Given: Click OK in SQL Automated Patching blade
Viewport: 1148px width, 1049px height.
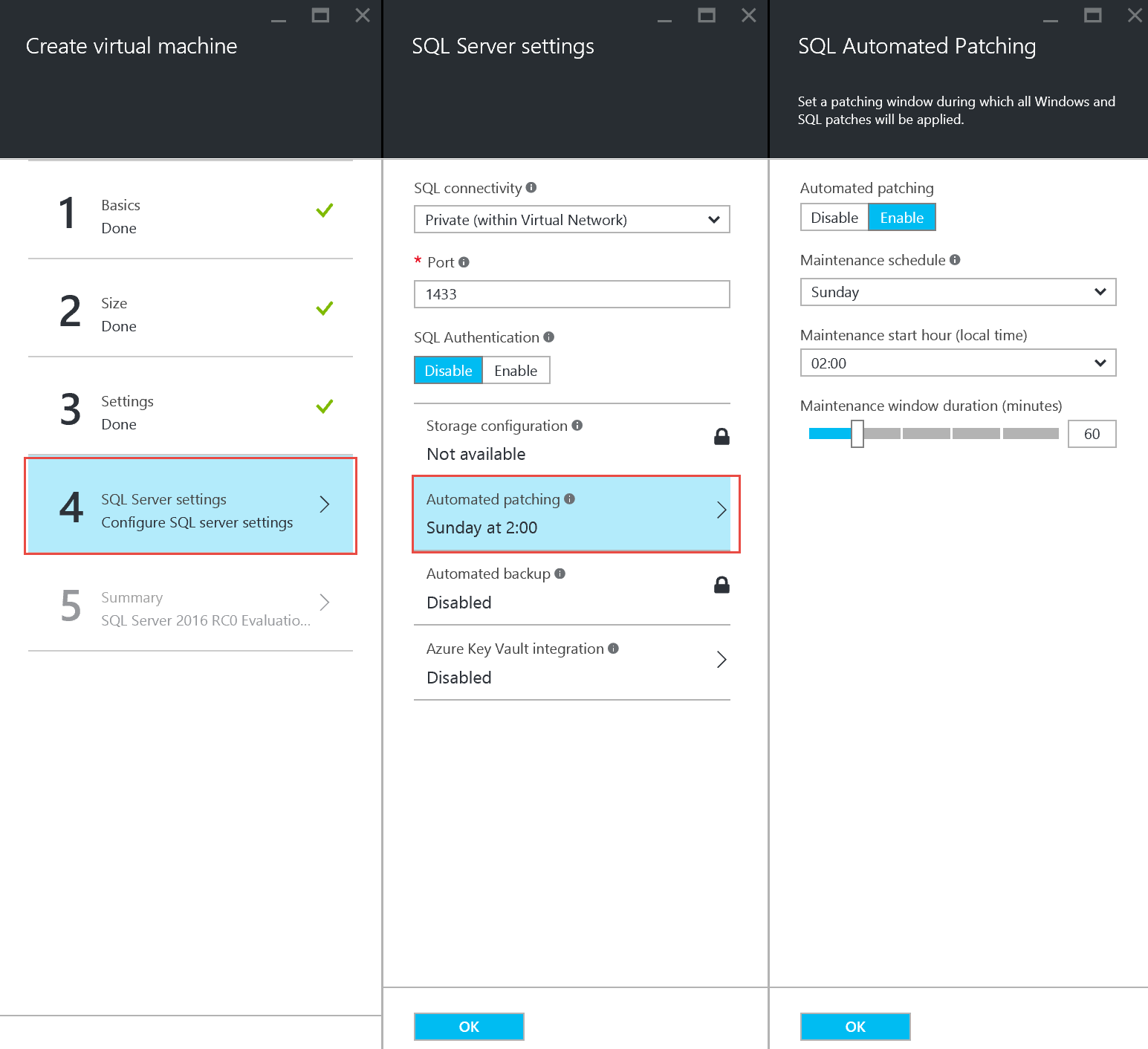Looking at the screenshot, I should pos(855,1026).
